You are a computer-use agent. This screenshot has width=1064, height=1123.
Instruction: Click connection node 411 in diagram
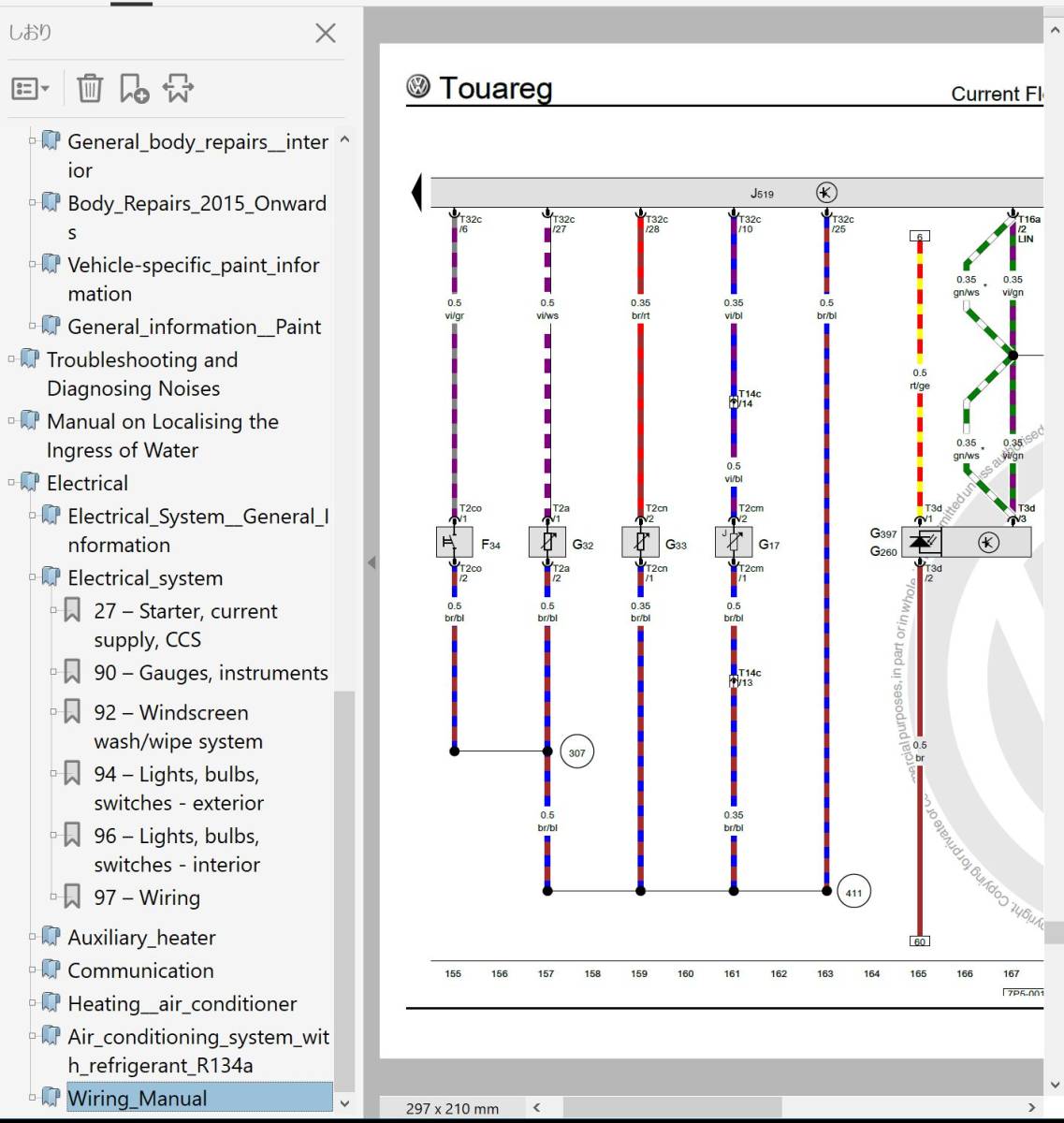pyautogui.click(x=853, y=892)
